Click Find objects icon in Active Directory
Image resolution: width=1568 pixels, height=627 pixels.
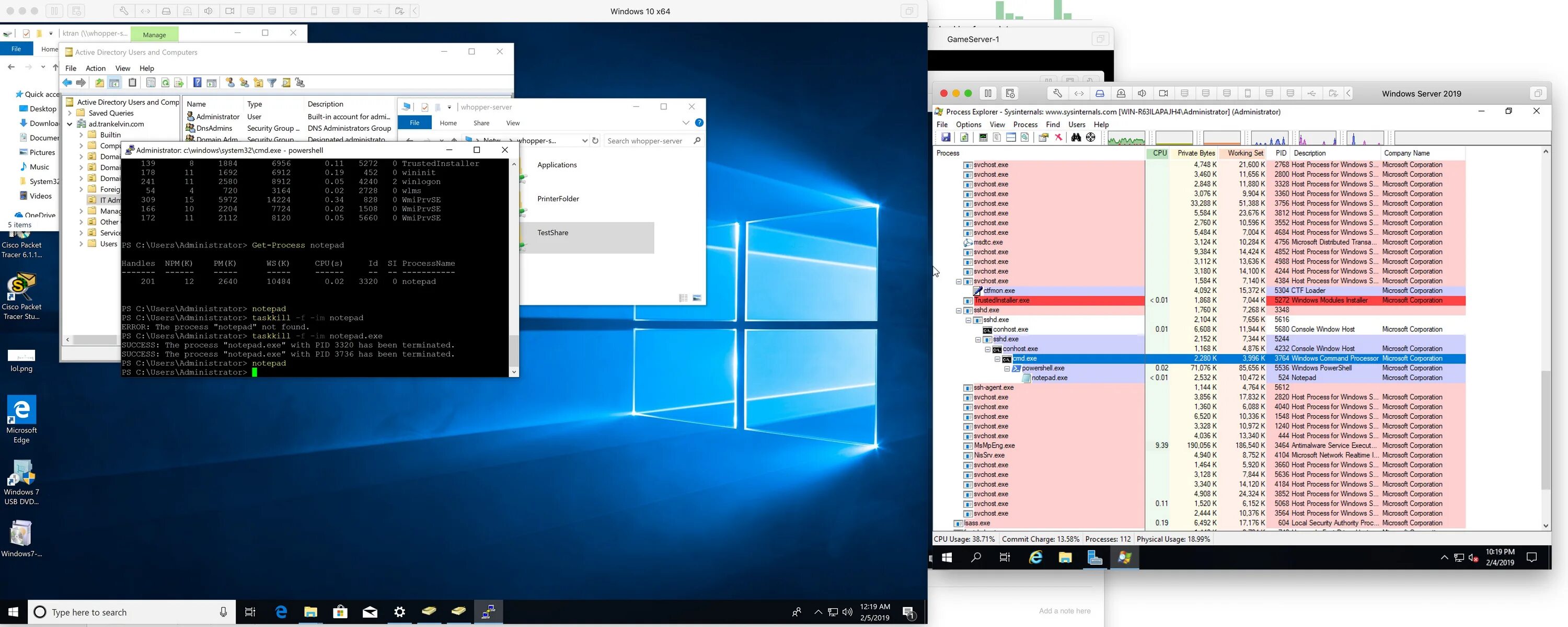pyautogui.click(x=286, y=83)
